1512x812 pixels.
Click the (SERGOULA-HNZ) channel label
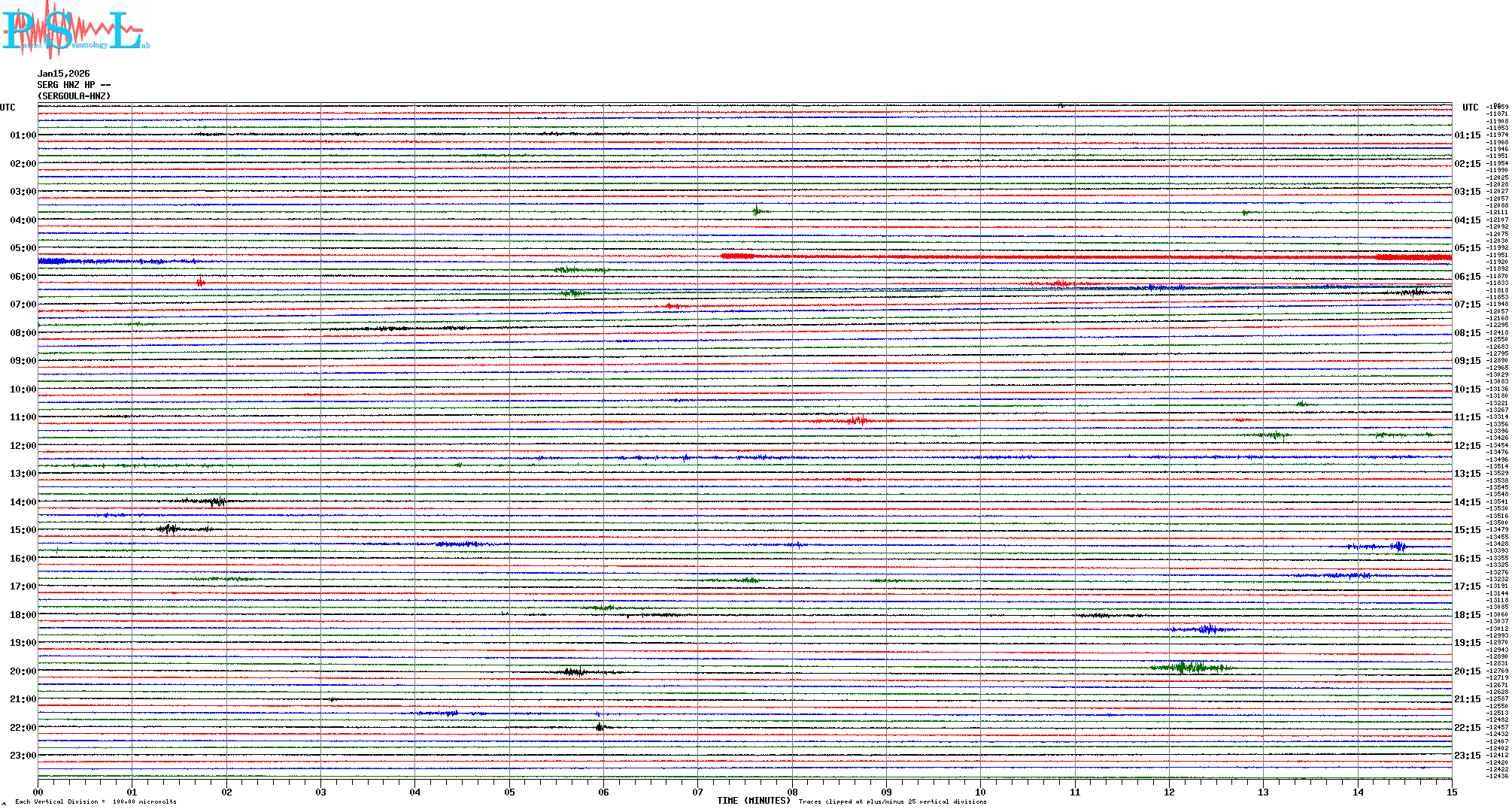pos(74,96)
